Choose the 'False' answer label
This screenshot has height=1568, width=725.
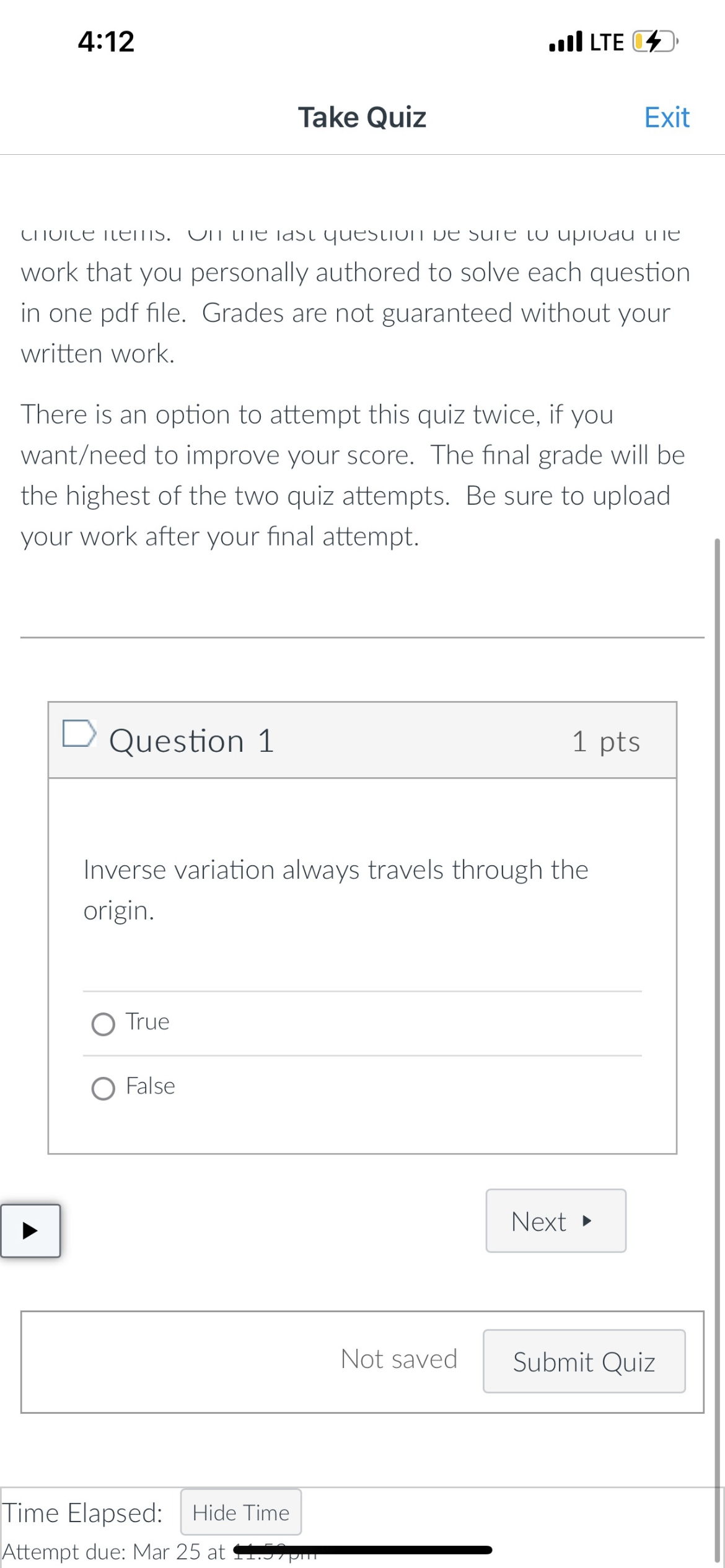(x=151, y=1086)
